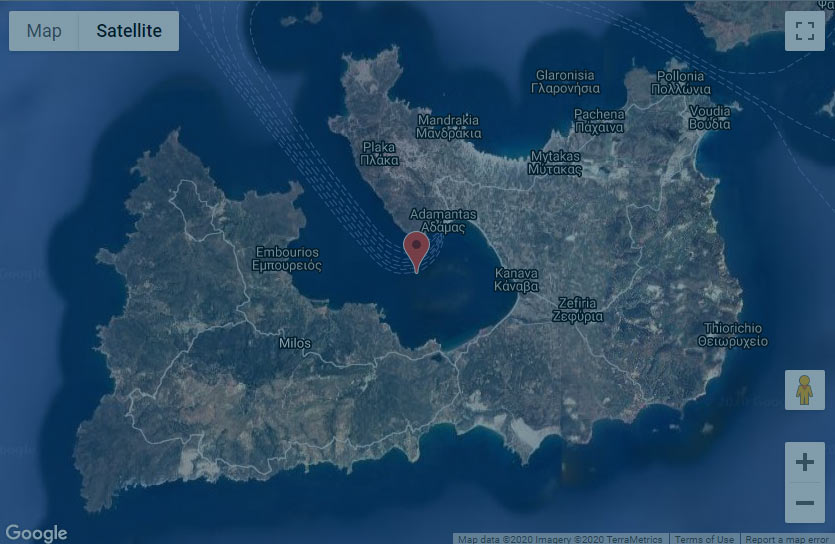Click the Embourios place label
835x544 pixels.
coord(287,259)
